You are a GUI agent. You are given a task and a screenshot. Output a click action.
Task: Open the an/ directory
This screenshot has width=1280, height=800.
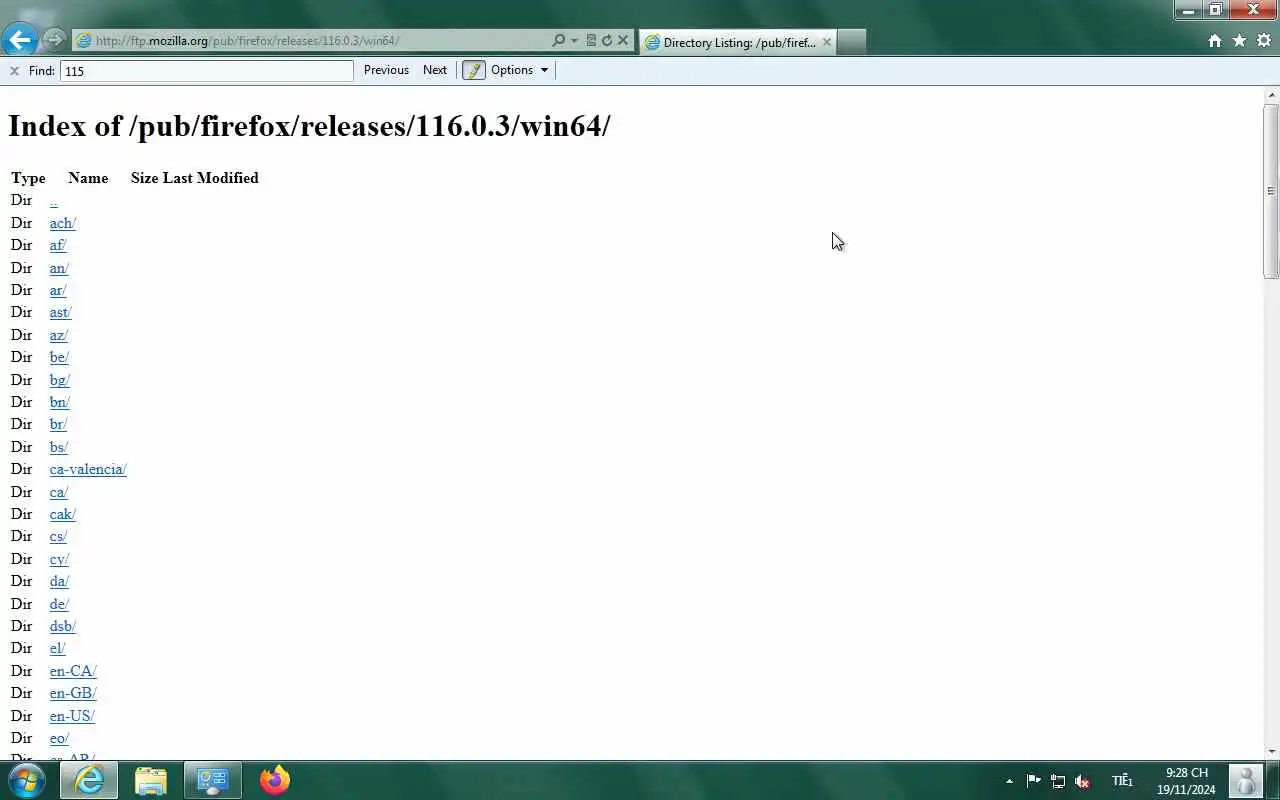coord(59,268)
